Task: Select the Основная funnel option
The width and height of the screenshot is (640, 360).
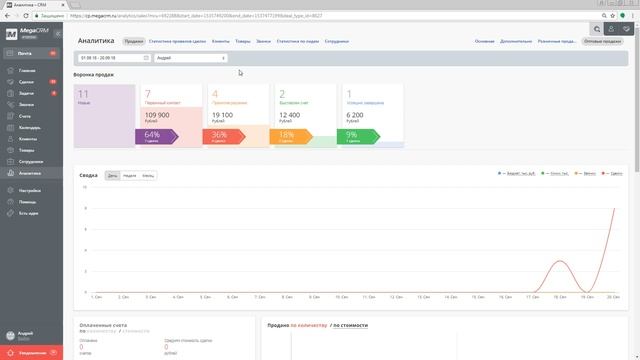Action: [484, 41]
